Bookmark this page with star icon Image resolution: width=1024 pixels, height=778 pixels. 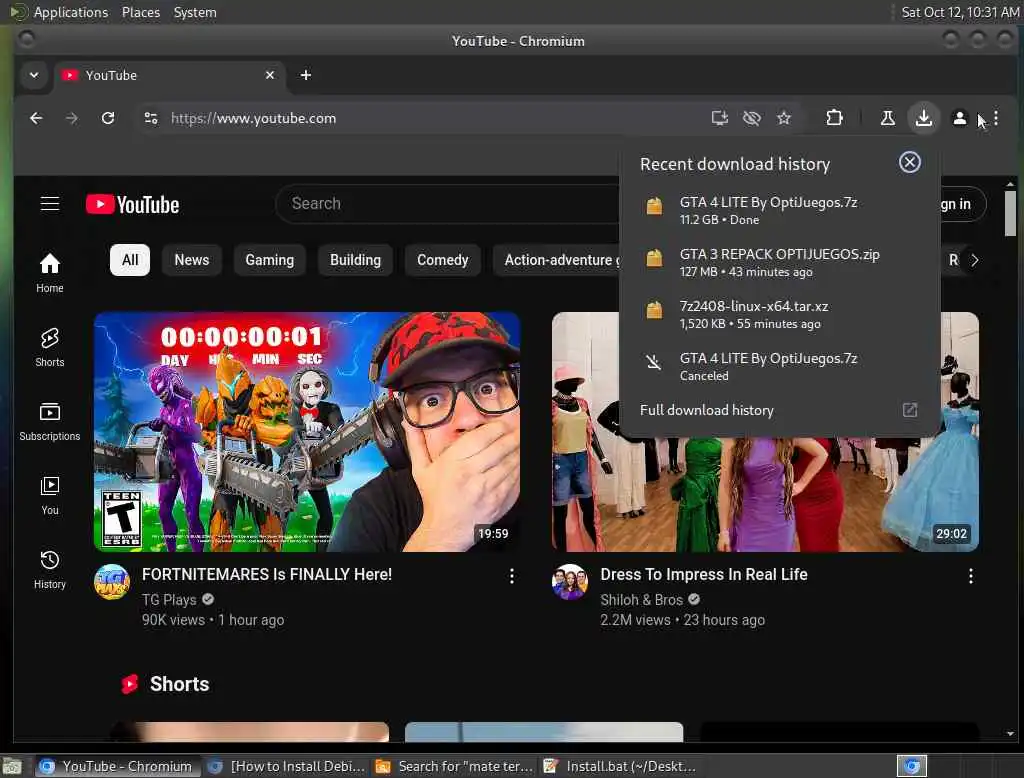point(784,118)
